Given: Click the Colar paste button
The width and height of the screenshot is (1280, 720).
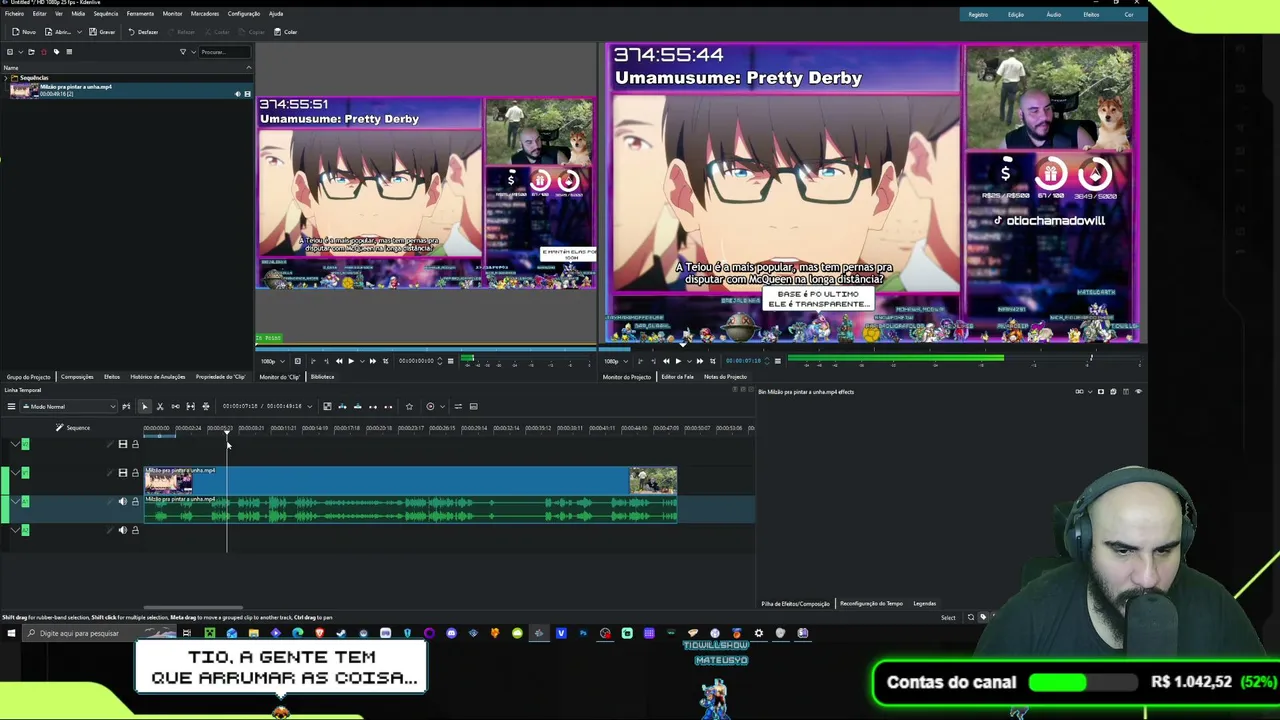Looking at the screenshot, I should pyautogui.click(x=285, y=32).
